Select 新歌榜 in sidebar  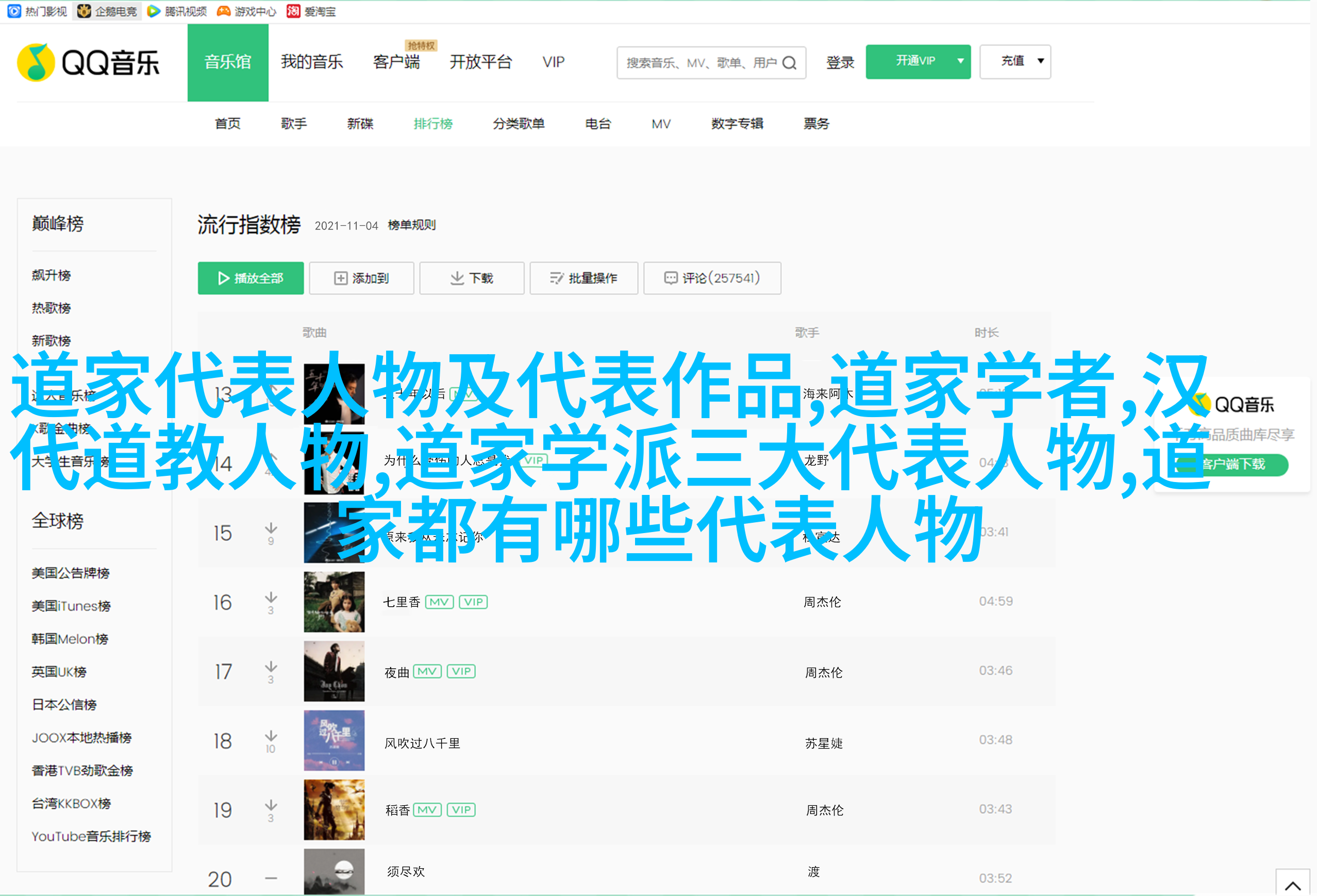51,341
